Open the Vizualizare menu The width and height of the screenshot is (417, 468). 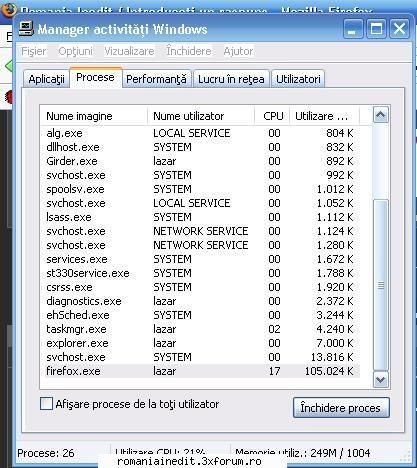[129, 51]
